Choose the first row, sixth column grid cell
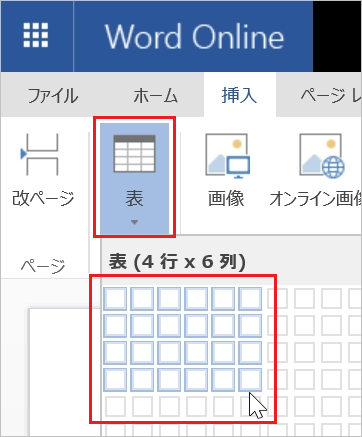This screenshot has height=437, width=362. 250,299
